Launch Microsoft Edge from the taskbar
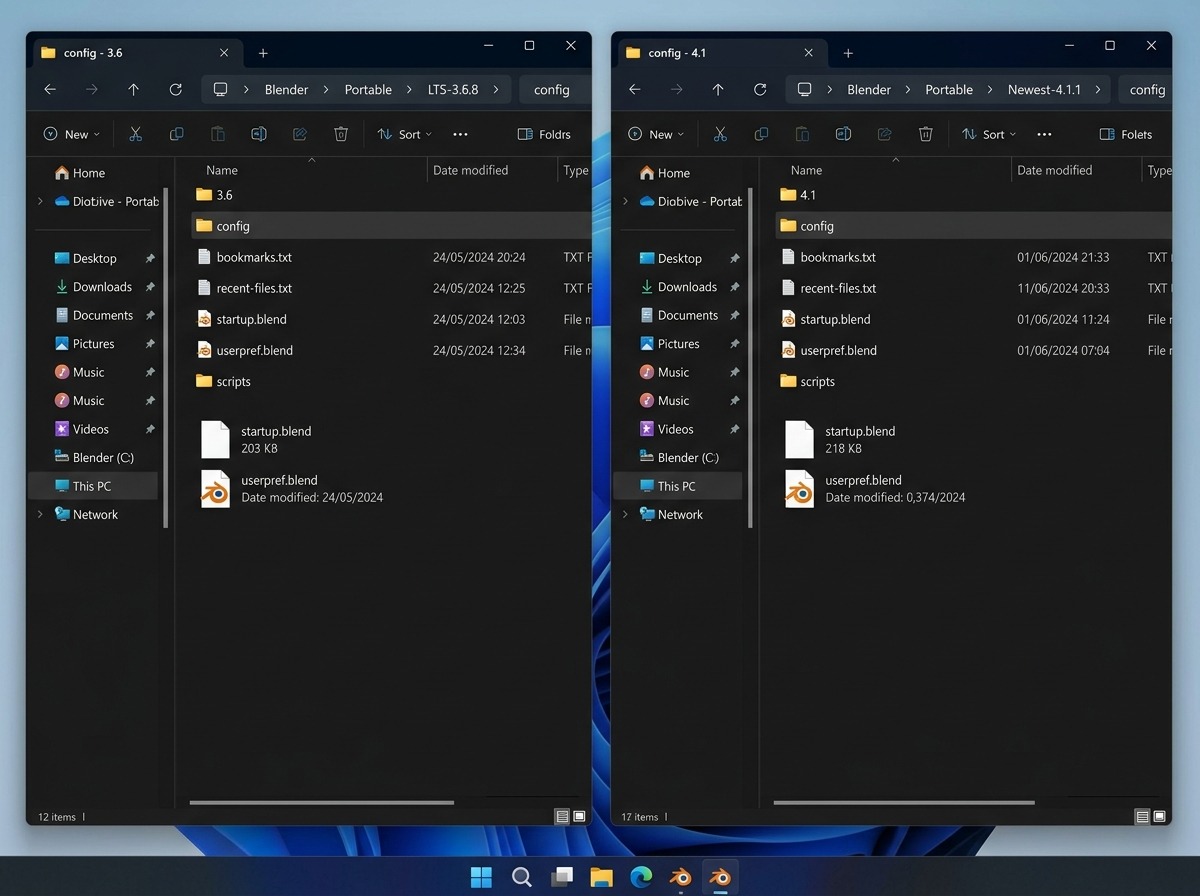This screenshot has height=896, width=1200. (641, 877)
